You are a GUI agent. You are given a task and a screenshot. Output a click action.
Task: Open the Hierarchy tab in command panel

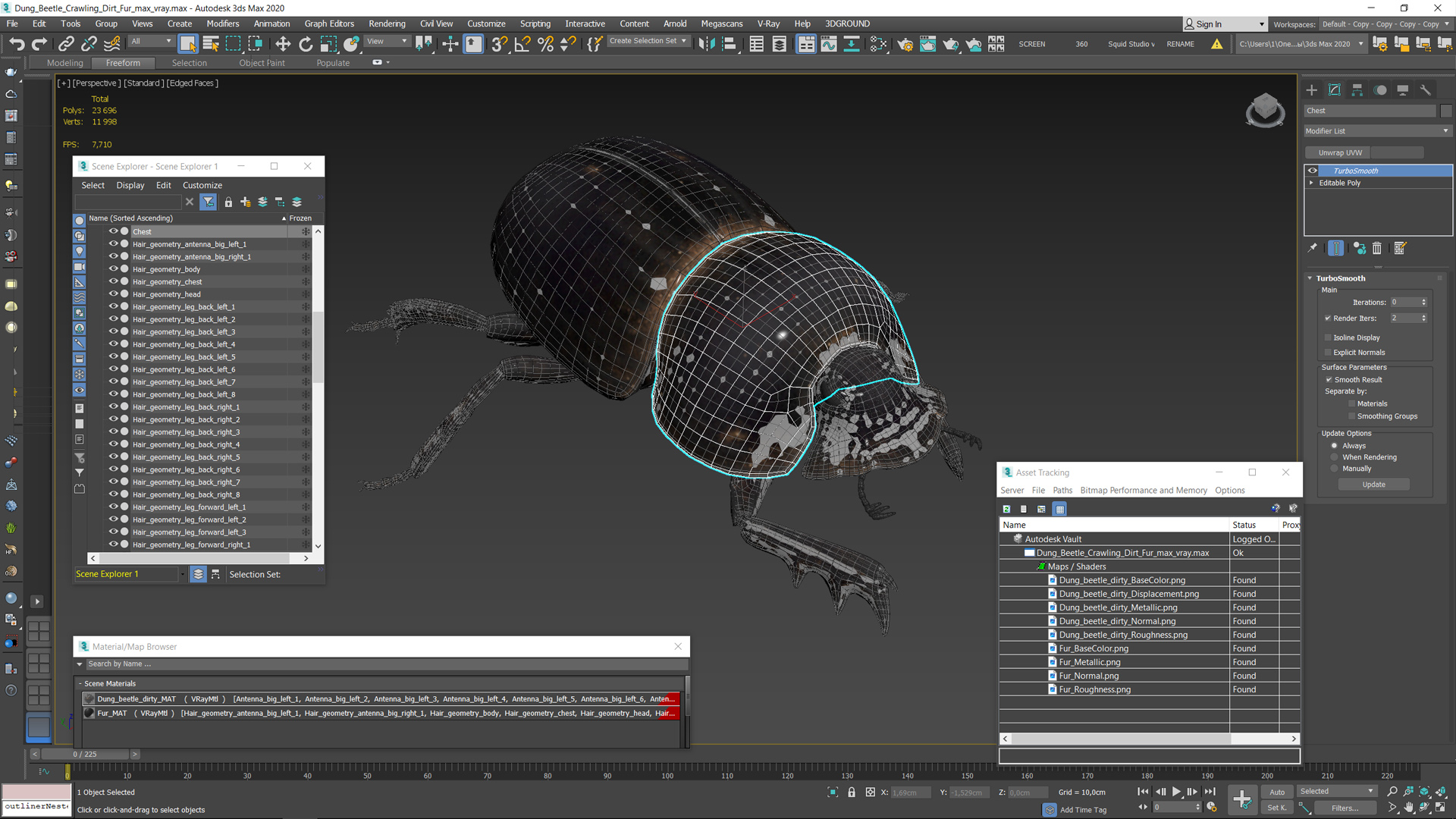pyautogui.click(x=1357, y=89)
